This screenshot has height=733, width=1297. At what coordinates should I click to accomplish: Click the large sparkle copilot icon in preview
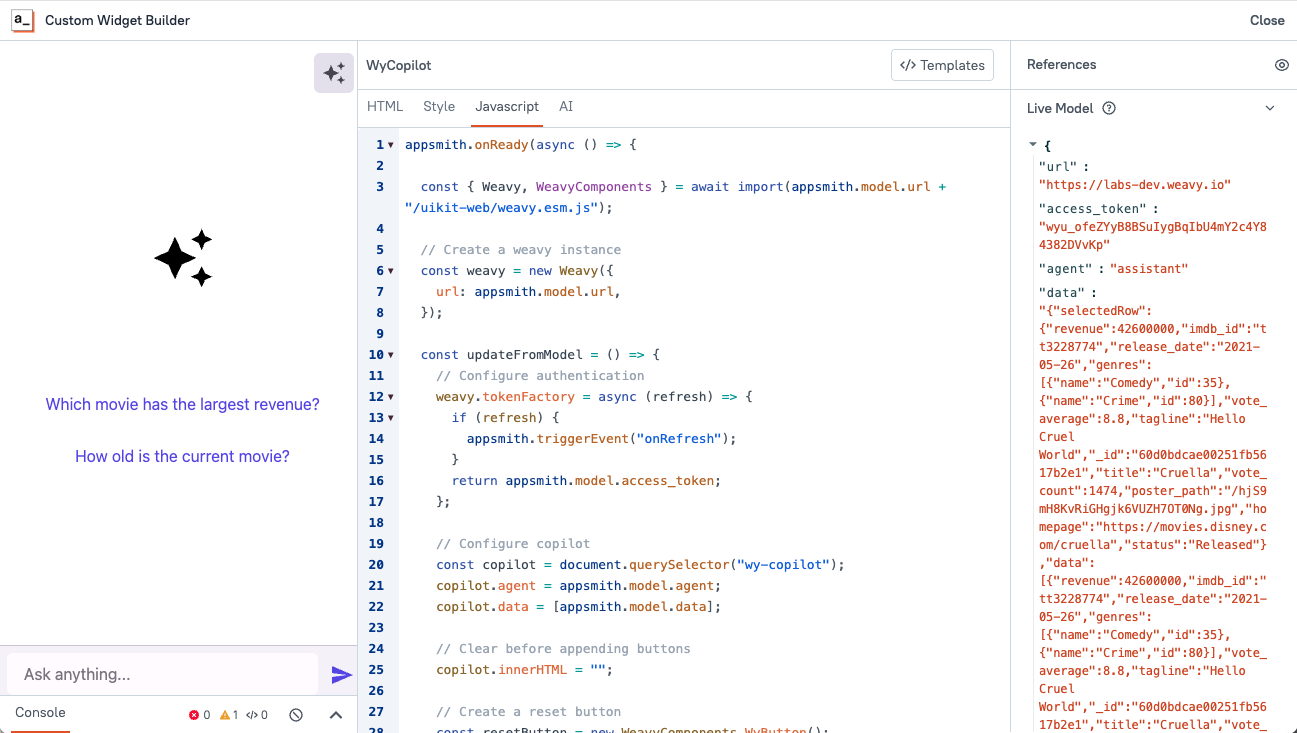click(x=183, y=258)
